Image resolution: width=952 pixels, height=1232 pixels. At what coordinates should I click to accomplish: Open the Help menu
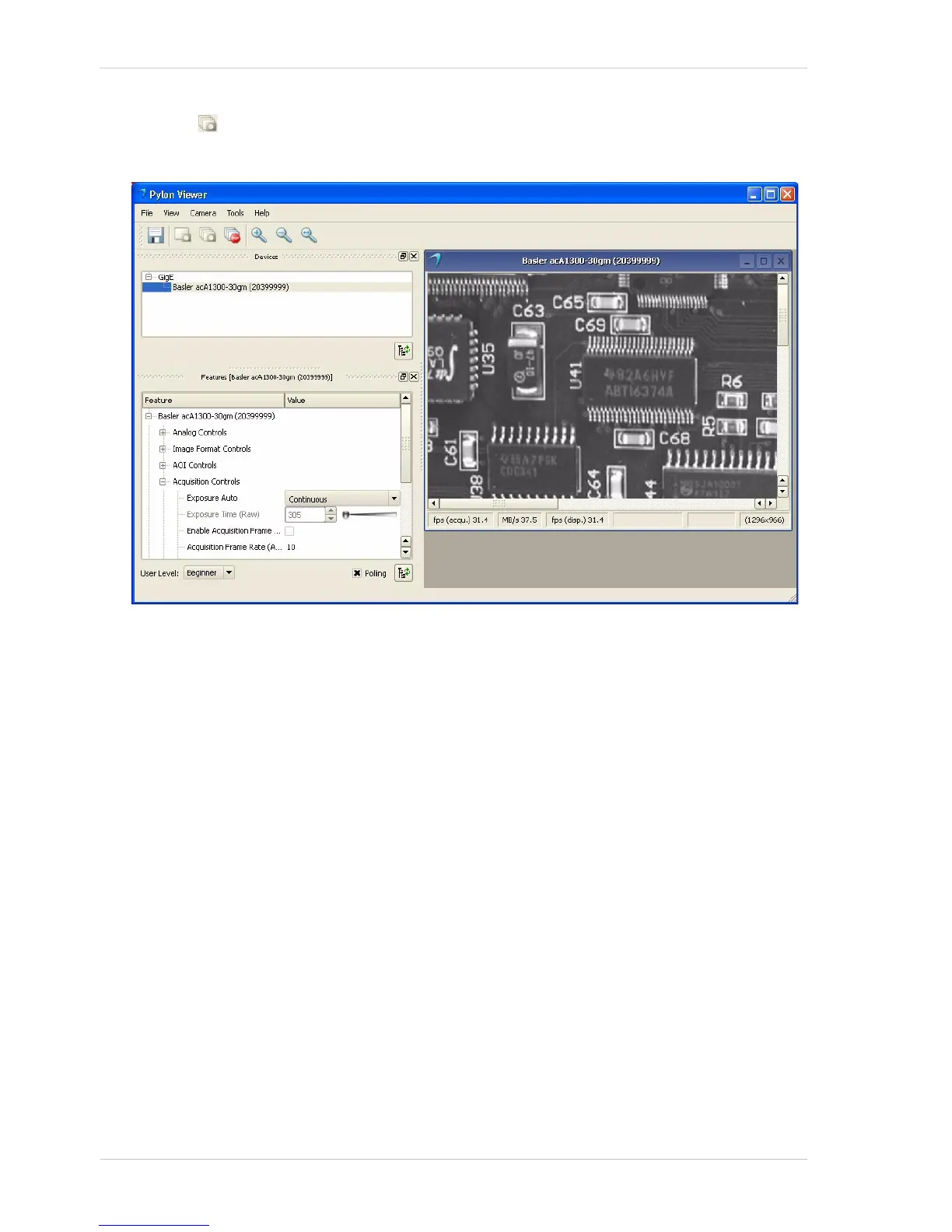(262, 213)
